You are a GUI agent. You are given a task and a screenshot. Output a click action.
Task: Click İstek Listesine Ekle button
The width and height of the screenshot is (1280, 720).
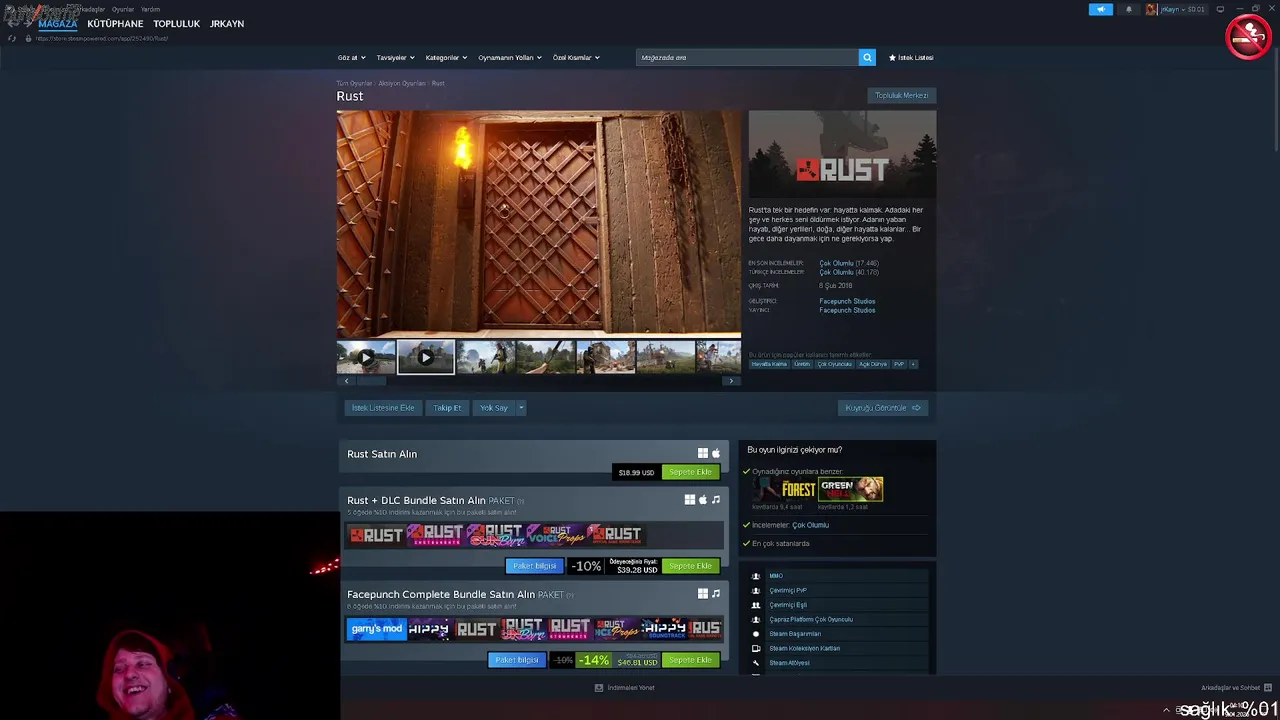click(x=383, y=408)
